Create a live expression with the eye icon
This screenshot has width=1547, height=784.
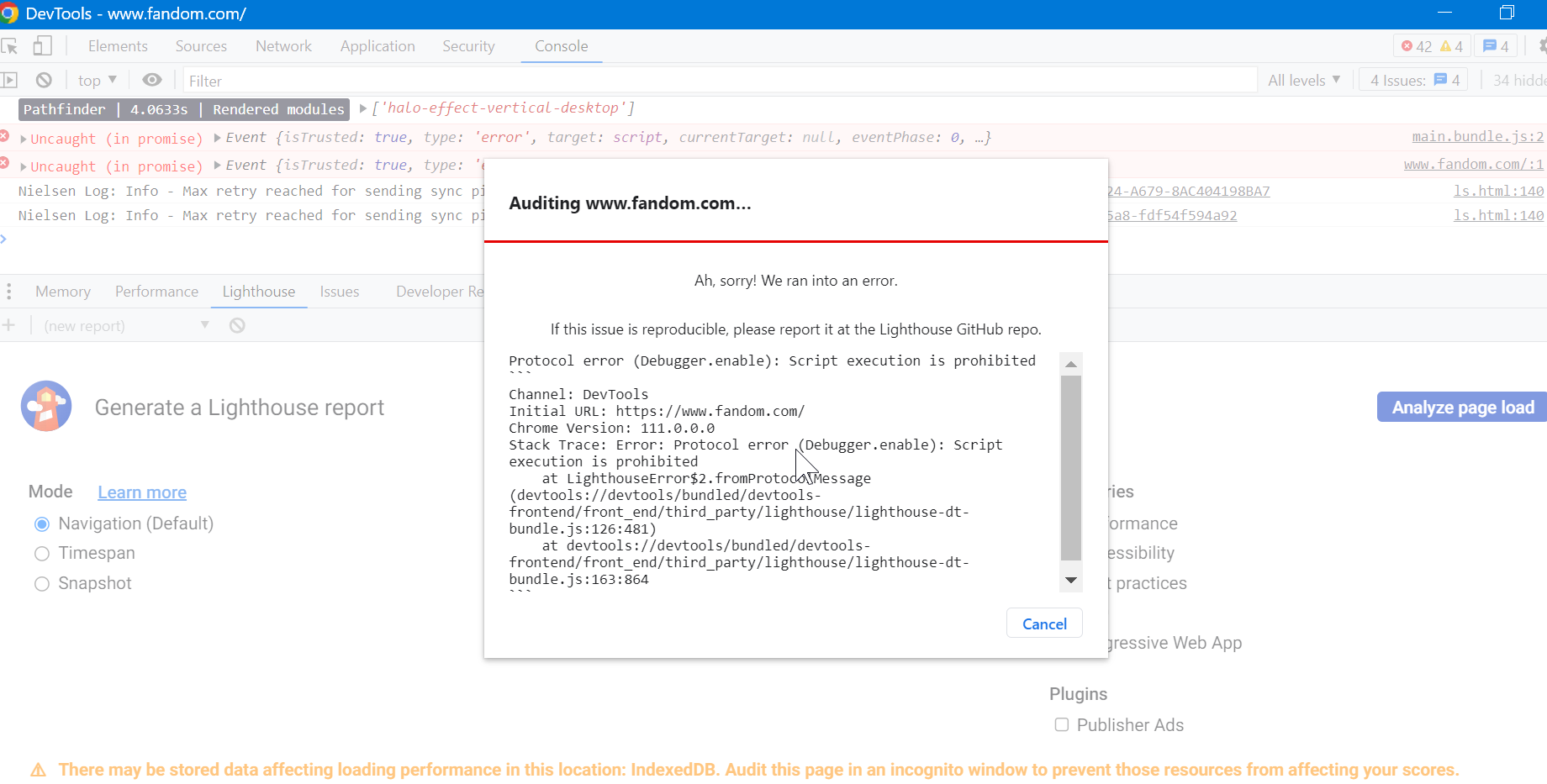pyautogui.click(x=151, y=79)
